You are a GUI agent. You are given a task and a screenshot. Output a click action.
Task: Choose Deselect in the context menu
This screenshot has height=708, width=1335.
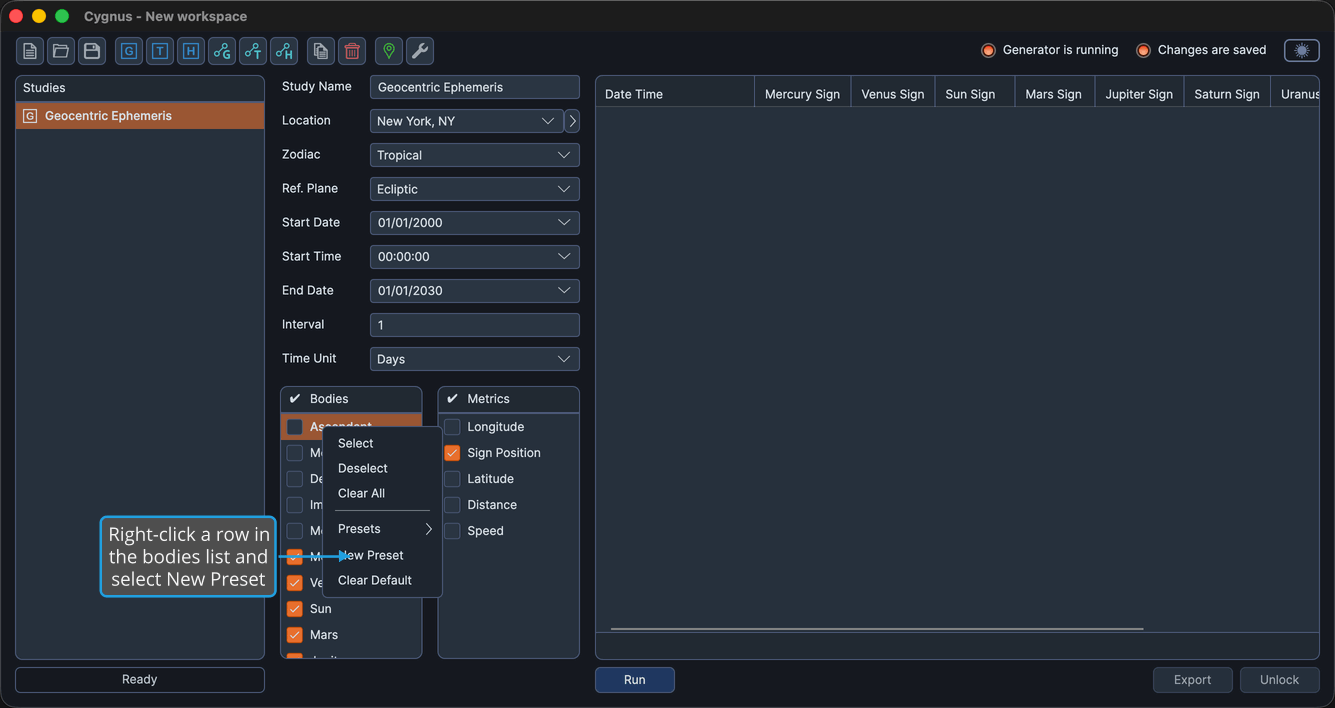click(x=382, y=468)
